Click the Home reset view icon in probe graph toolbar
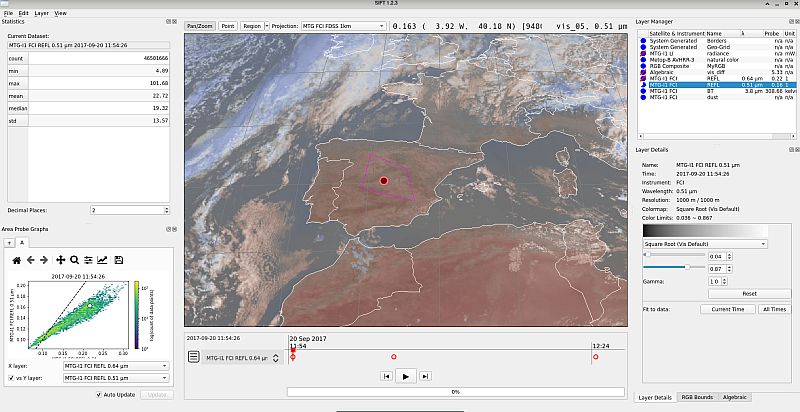 17,260
